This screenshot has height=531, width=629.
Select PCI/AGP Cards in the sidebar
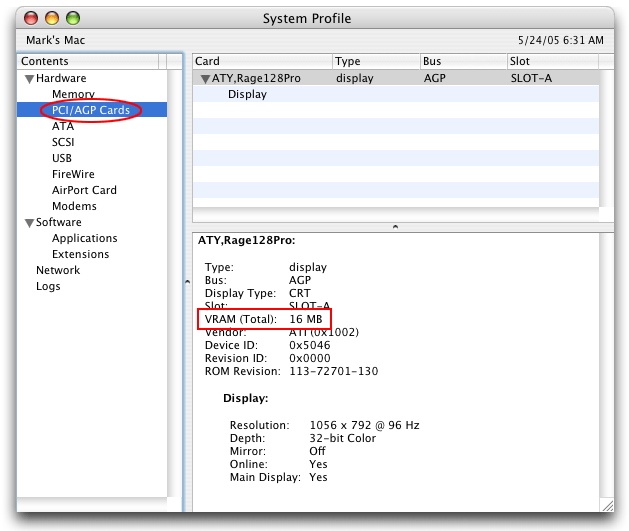(91, 110)
